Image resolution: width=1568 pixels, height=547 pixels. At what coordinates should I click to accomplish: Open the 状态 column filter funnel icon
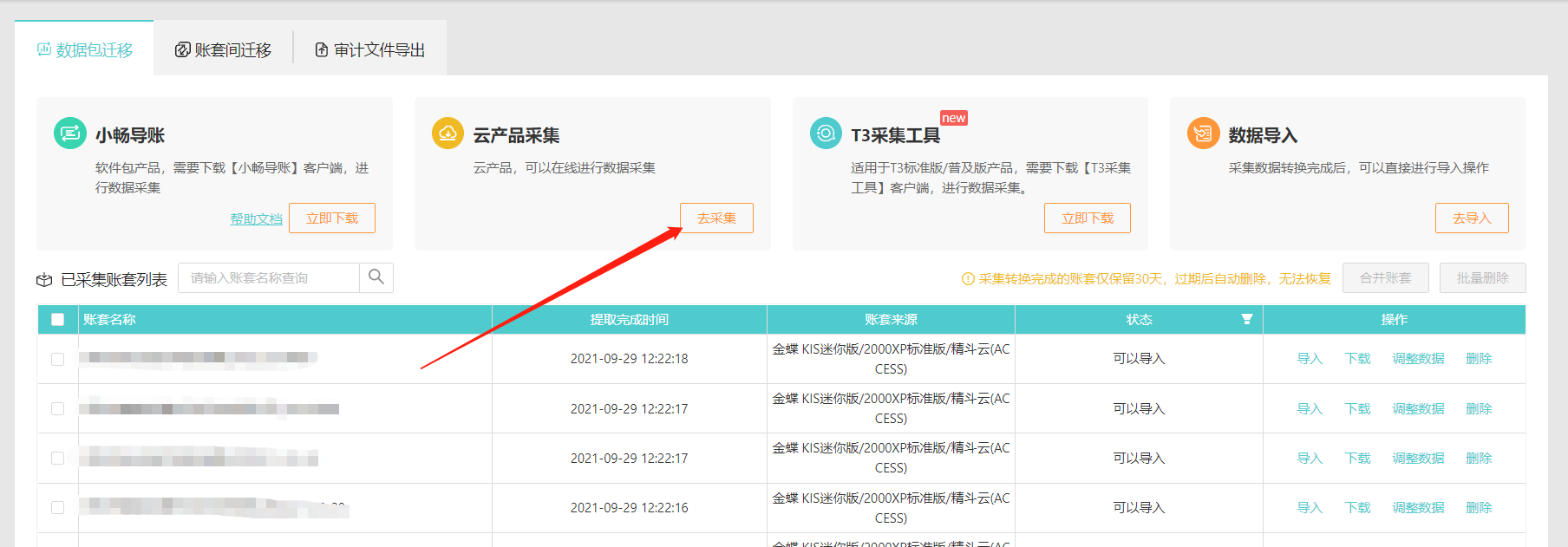(1247, 319)
